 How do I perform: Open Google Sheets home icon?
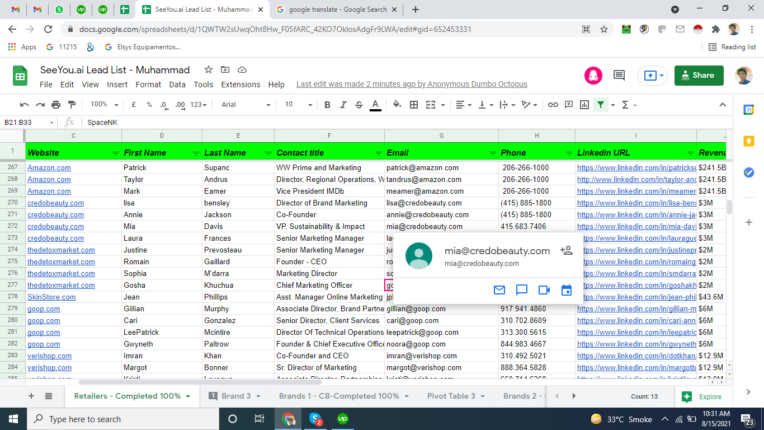20,76
